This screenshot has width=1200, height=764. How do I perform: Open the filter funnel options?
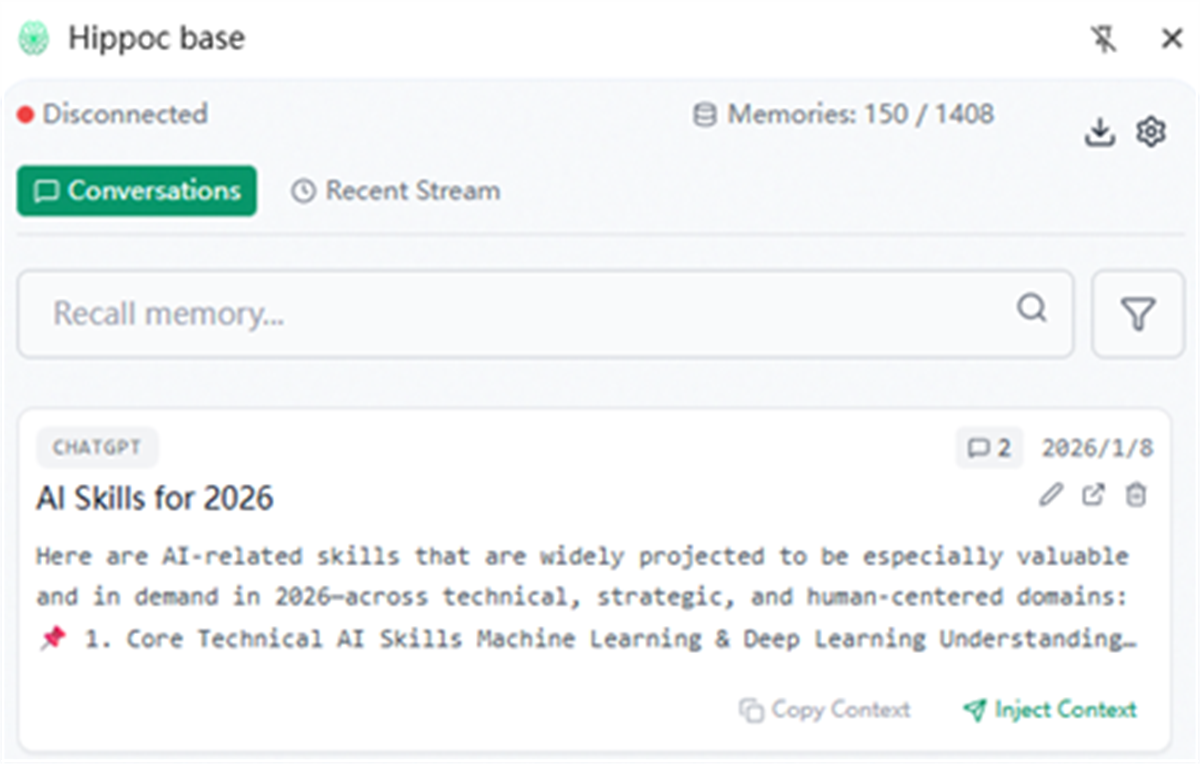1138,314
